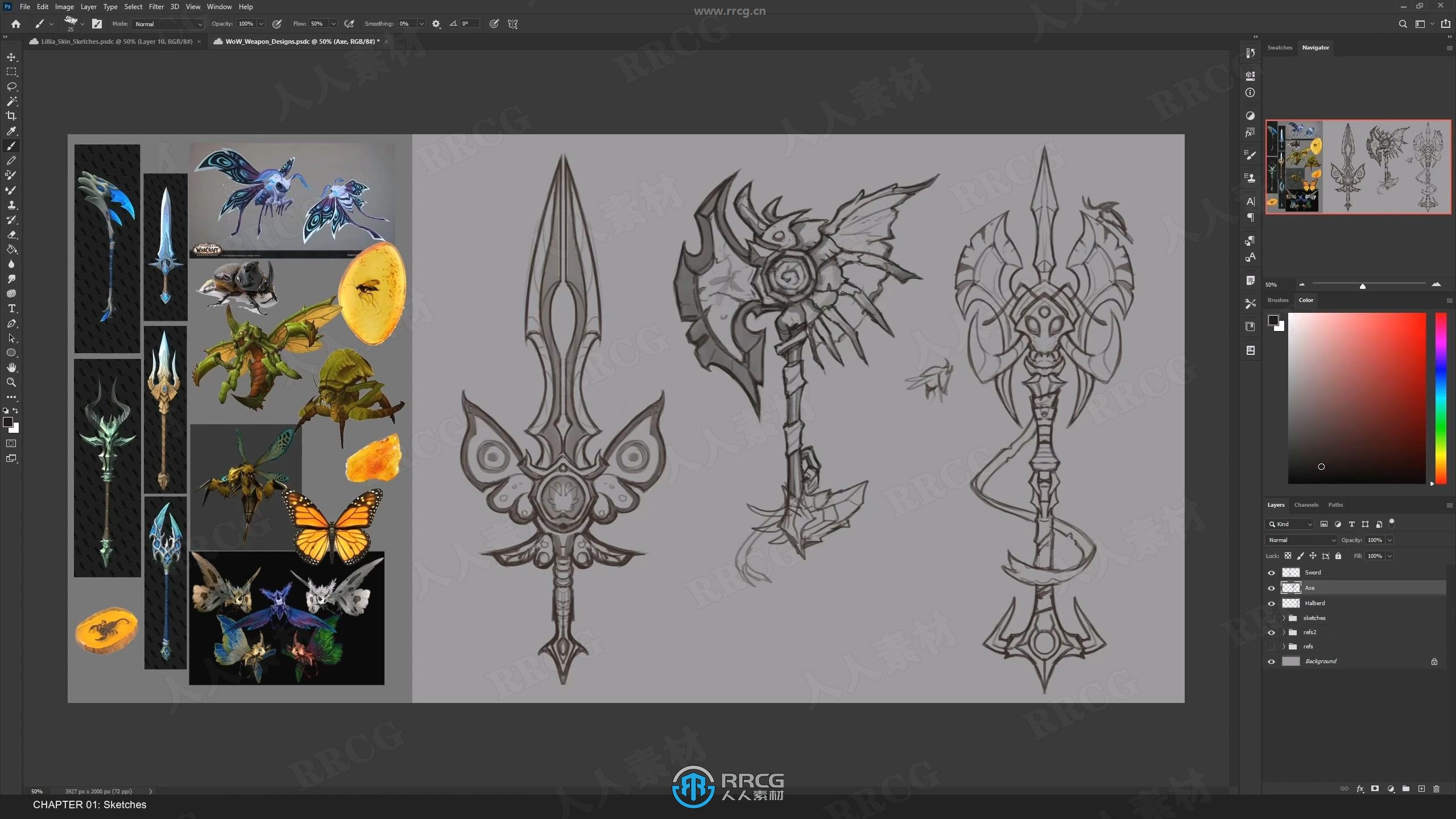Hide the Background layer
This screenshot has height=819, width=1456.
(1272, 661)
